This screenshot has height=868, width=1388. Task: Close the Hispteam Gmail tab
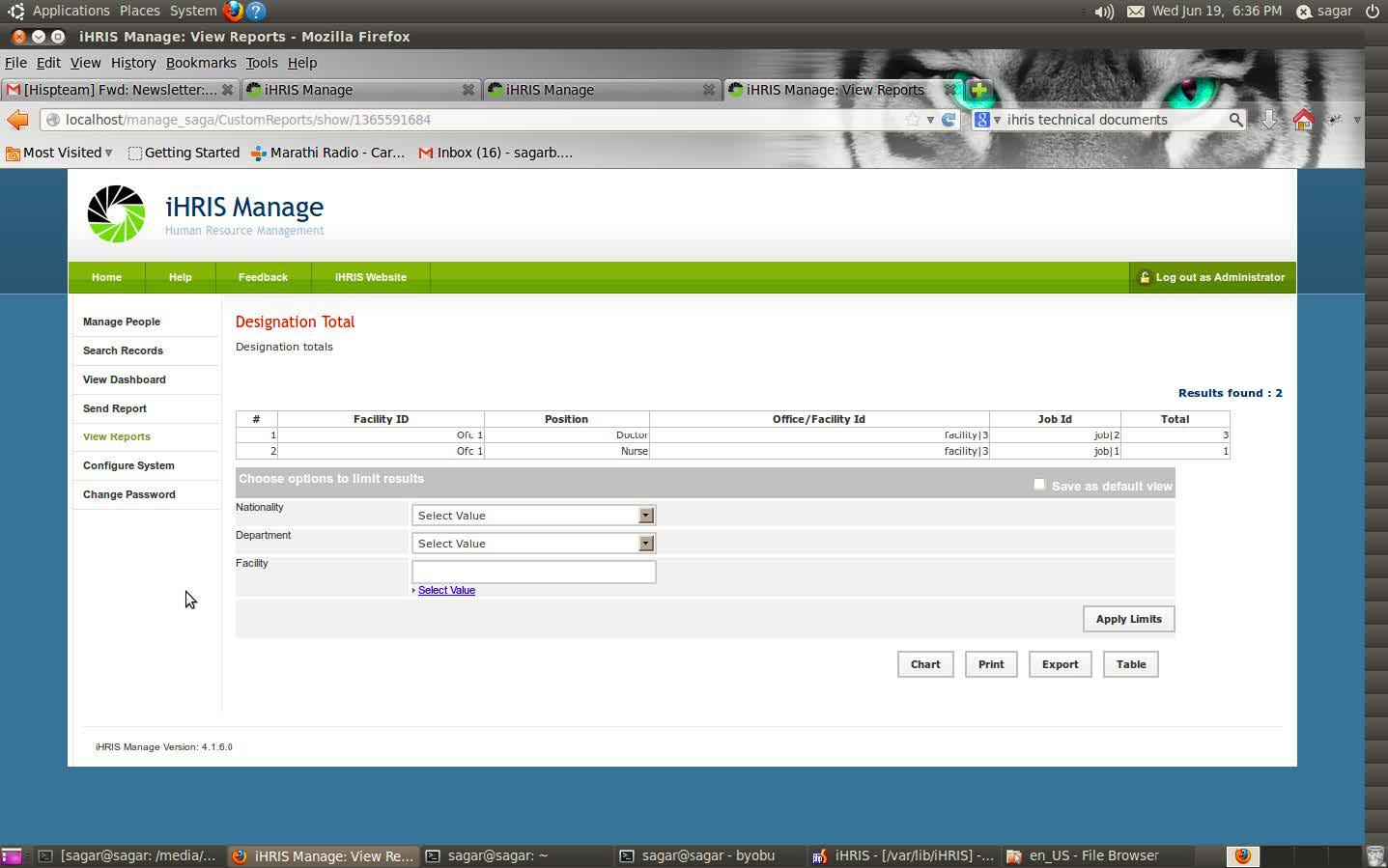pos(227,90)
